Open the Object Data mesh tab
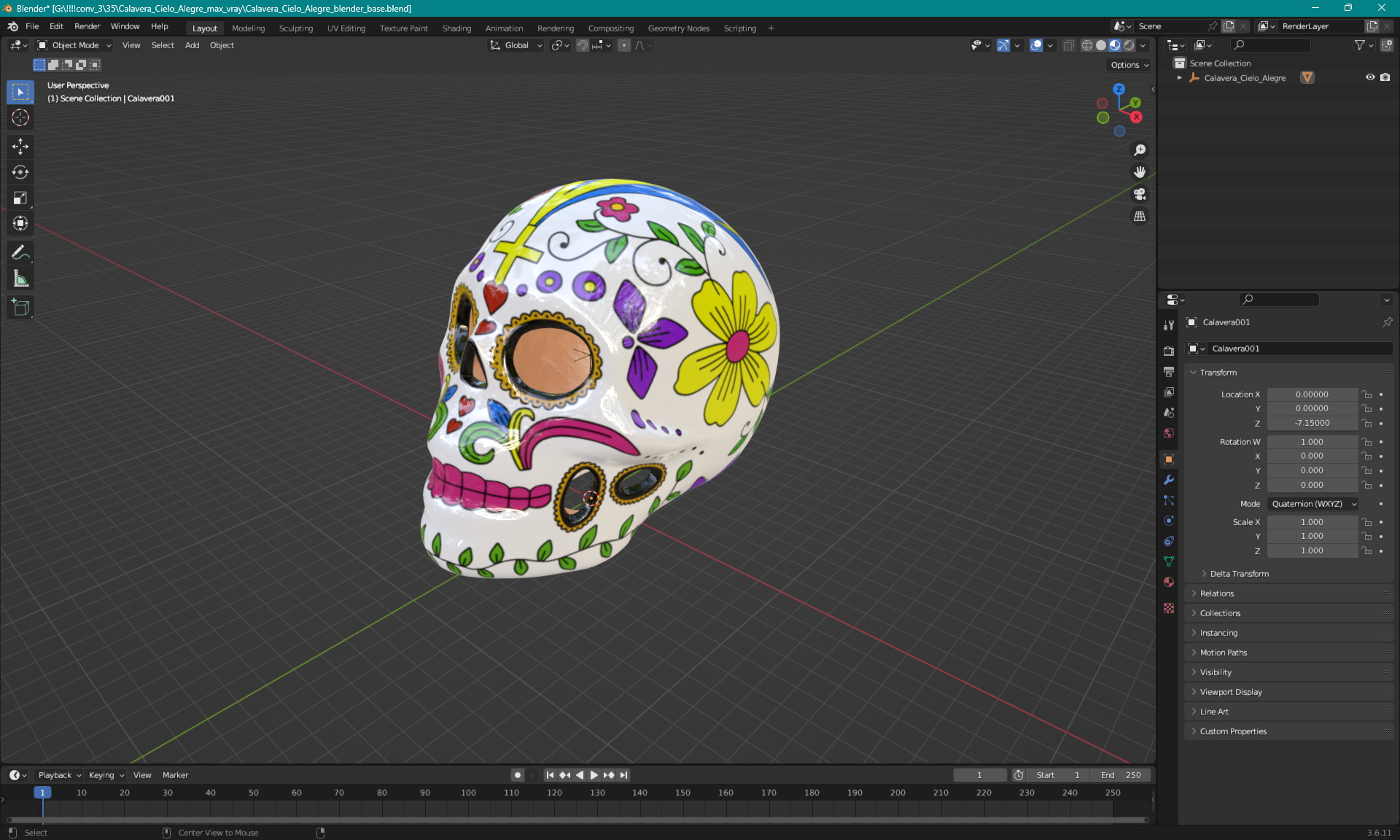 click(1169, 561)
